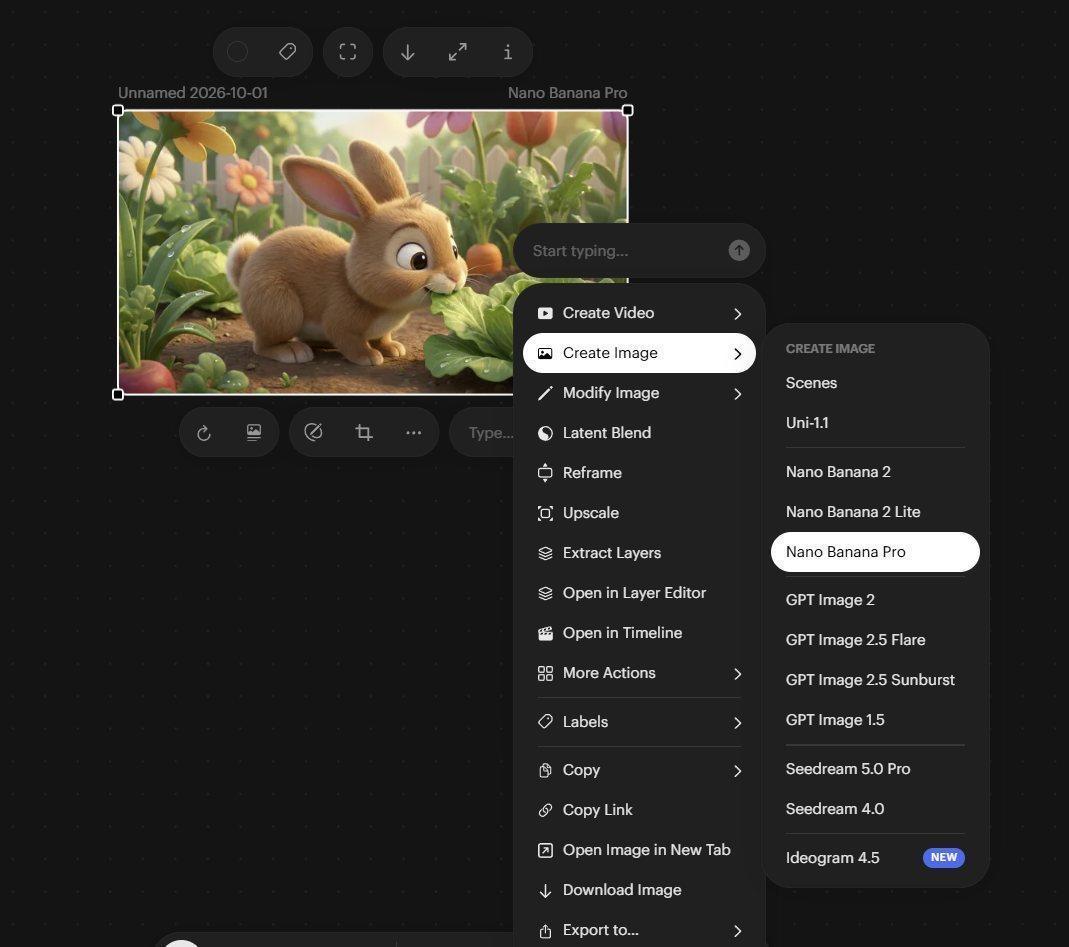Viewport: 1069px width, 947px height.
Task: Expand the More Actions submenu
Action: pos(639,673)
